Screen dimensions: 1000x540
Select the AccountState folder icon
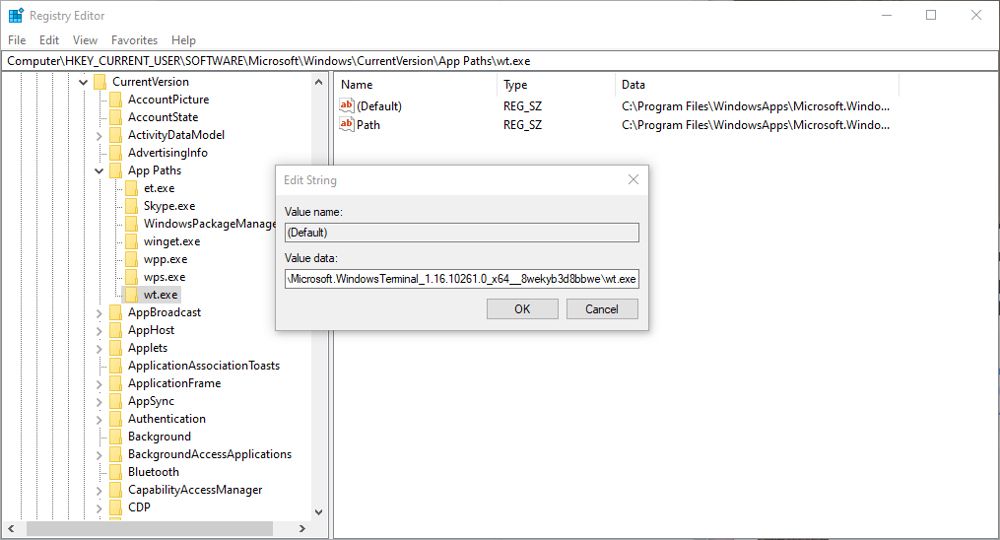[115, 117]
